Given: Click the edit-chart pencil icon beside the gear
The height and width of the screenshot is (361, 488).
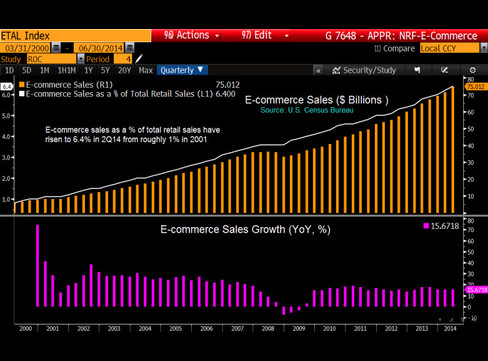Looking at the screenshot, I should click(444, 70).
